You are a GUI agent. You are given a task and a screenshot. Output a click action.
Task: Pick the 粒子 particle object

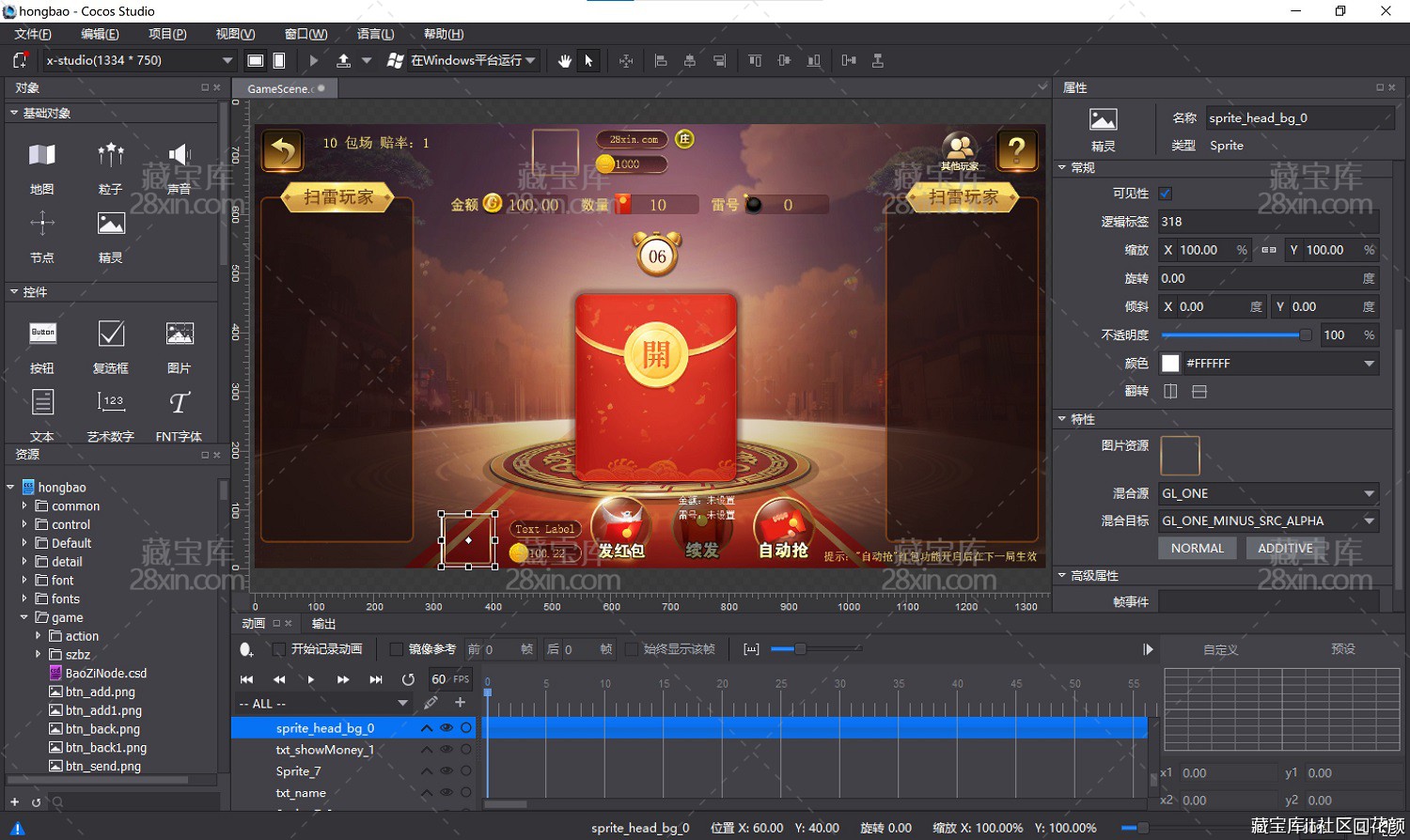111,167
